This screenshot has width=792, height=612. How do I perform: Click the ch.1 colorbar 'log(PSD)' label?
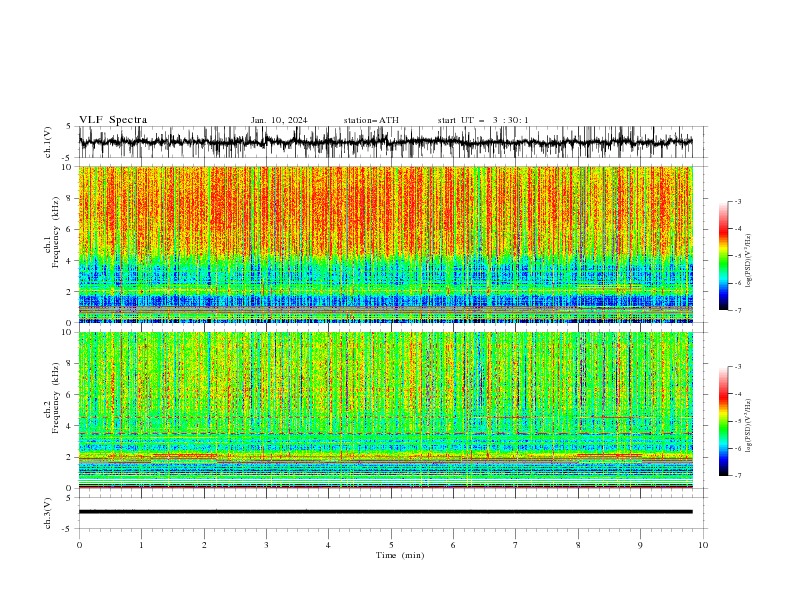coord(748,261)
